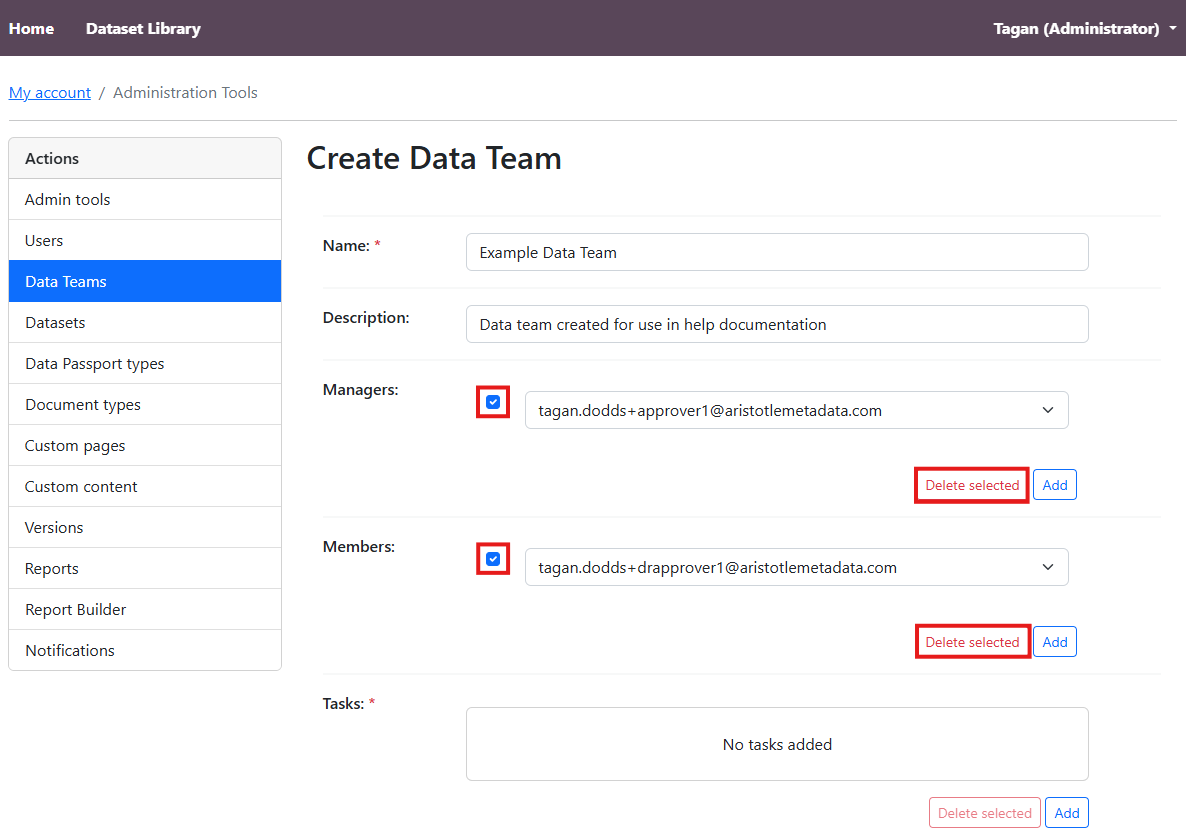The height and width of the screenshot is (830, 1186).
Task: Open Report Builder from the sidebar
Action: coord(76,610)
